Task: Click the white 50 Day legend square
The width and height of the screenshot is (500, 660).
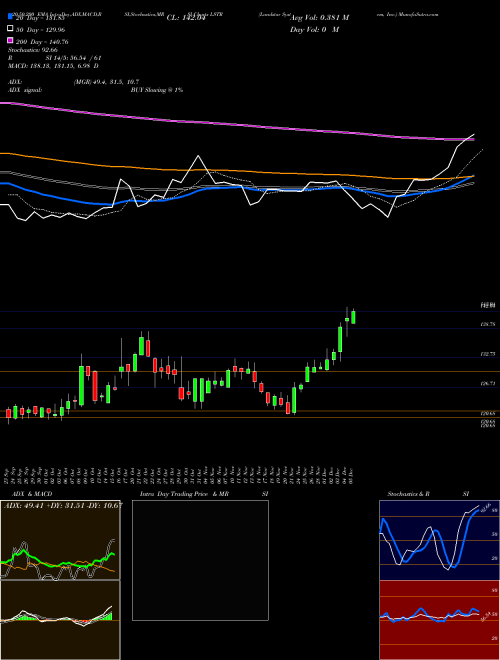Action: pyautogui.click(x=11, y=29)
